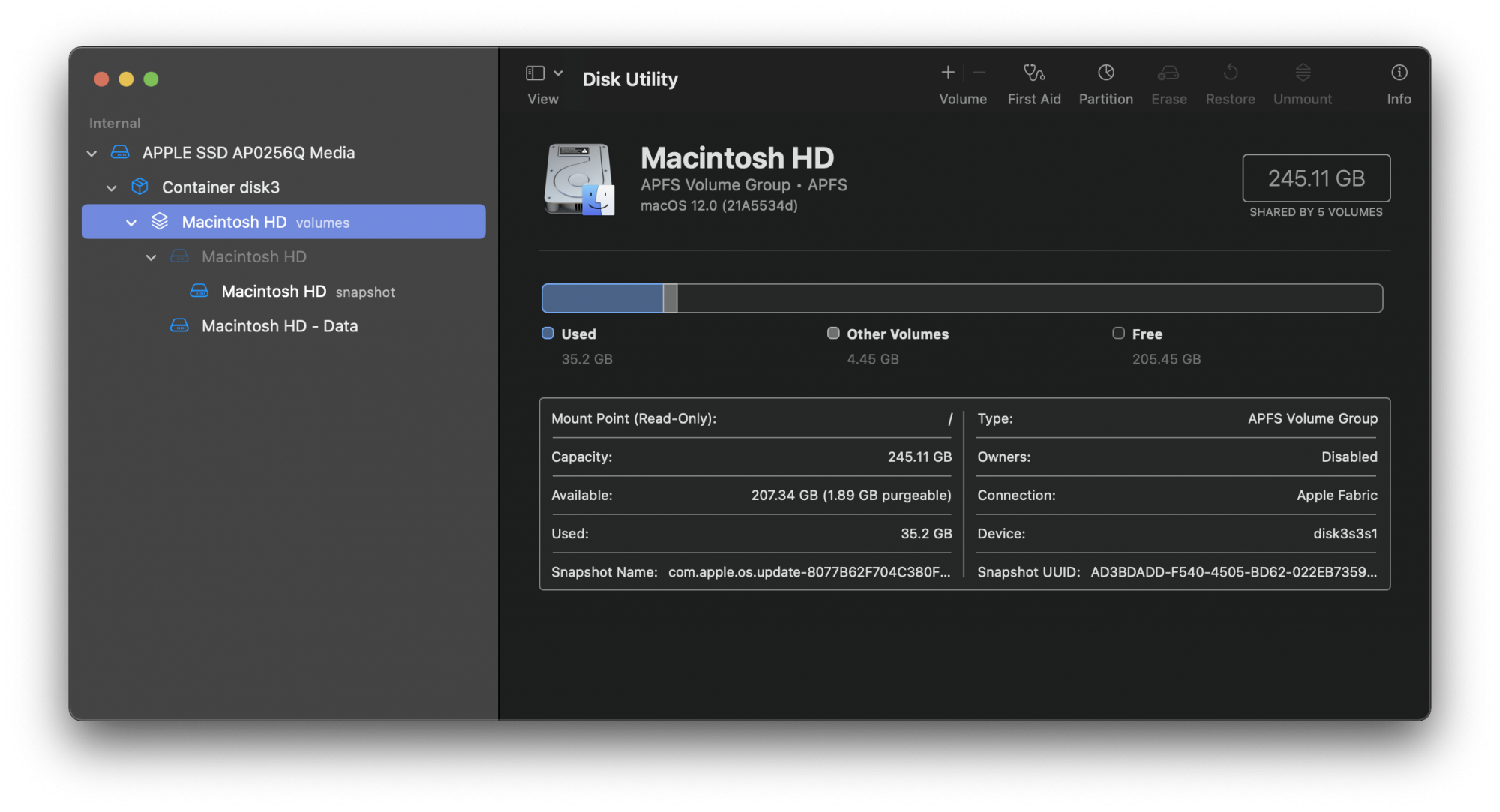
Task: Click the volumes group layers icon
Action: point(160,221)
